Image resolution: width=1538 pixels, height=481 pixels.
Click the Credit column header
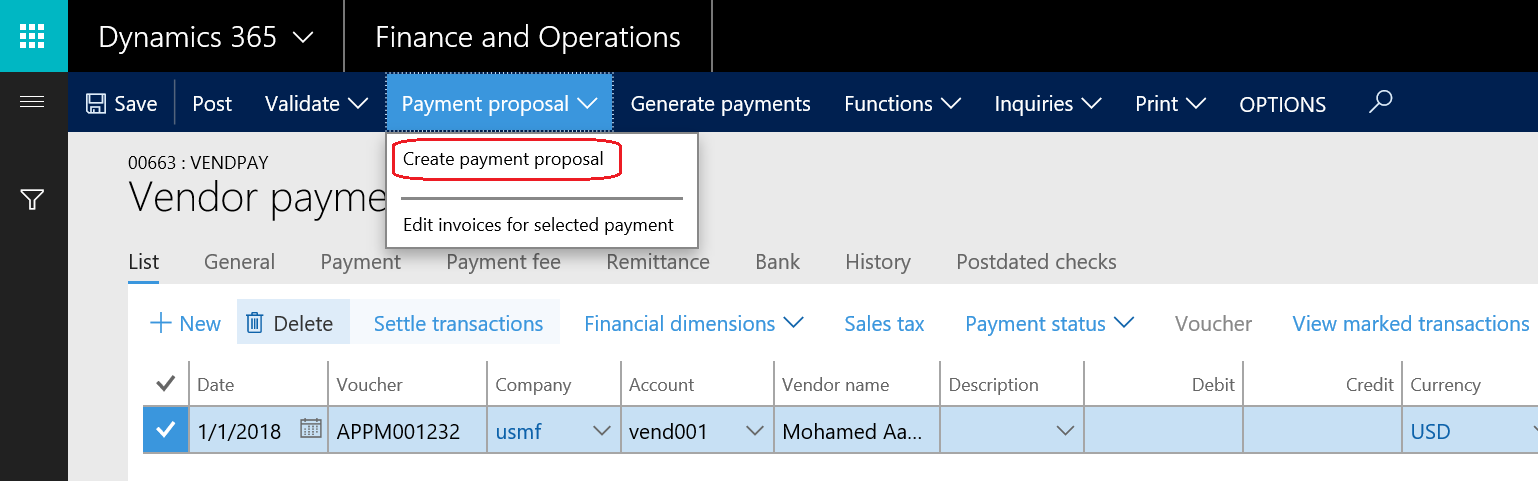[1369, 385]
